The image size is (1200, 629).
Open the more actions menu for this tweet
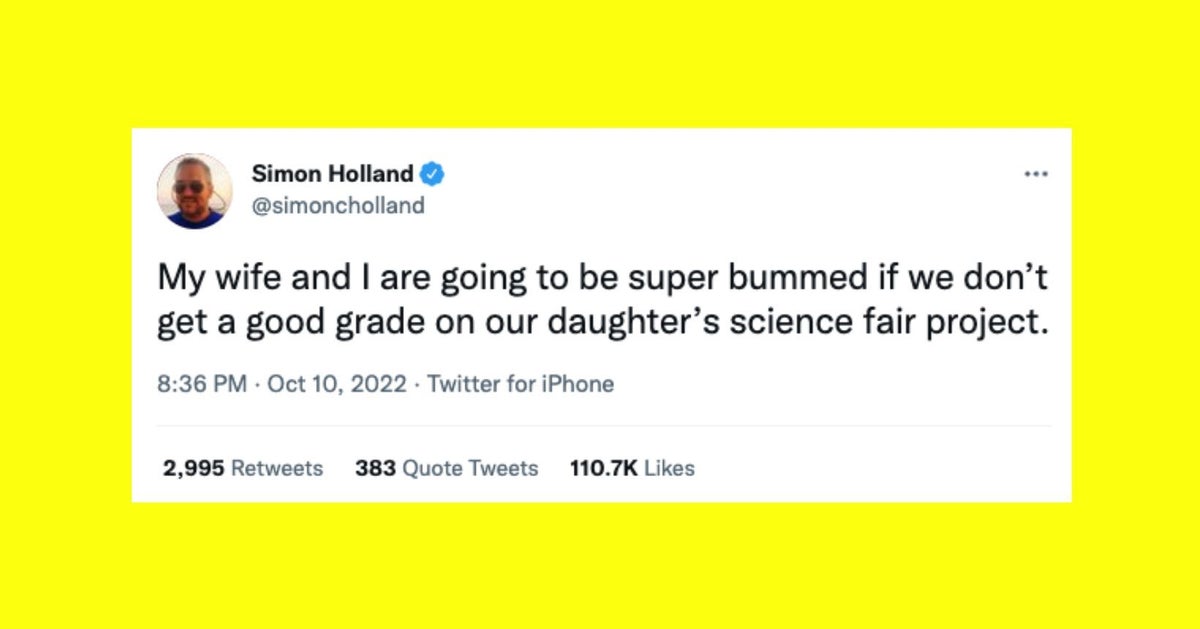pos(1036,173)
